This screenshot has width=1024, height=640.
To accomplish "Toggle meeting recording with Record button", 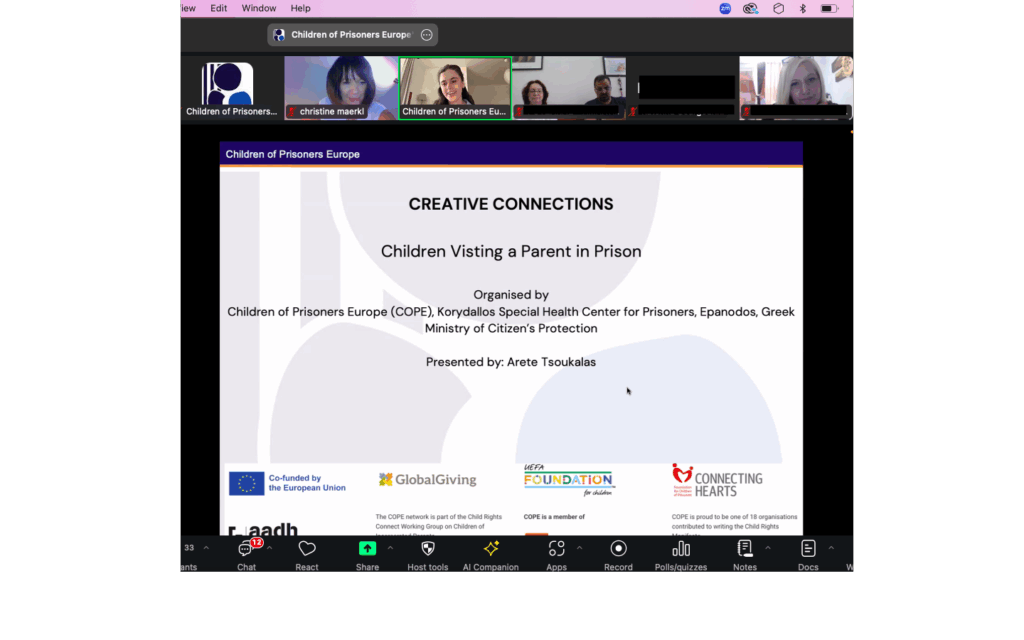I will coord(618,550).
